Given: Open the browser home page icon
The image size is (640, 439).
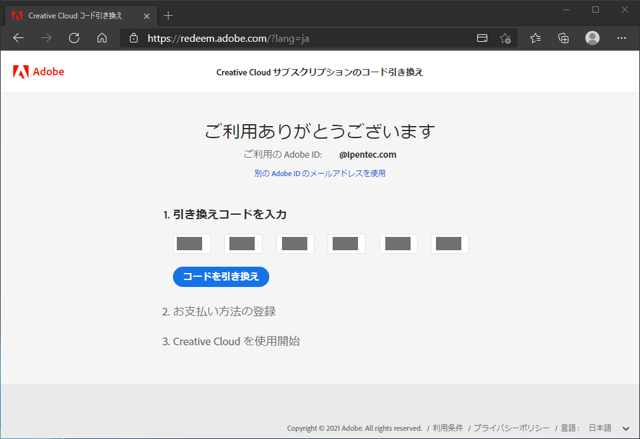Looking at the screenshot, I should coord(102,38).
